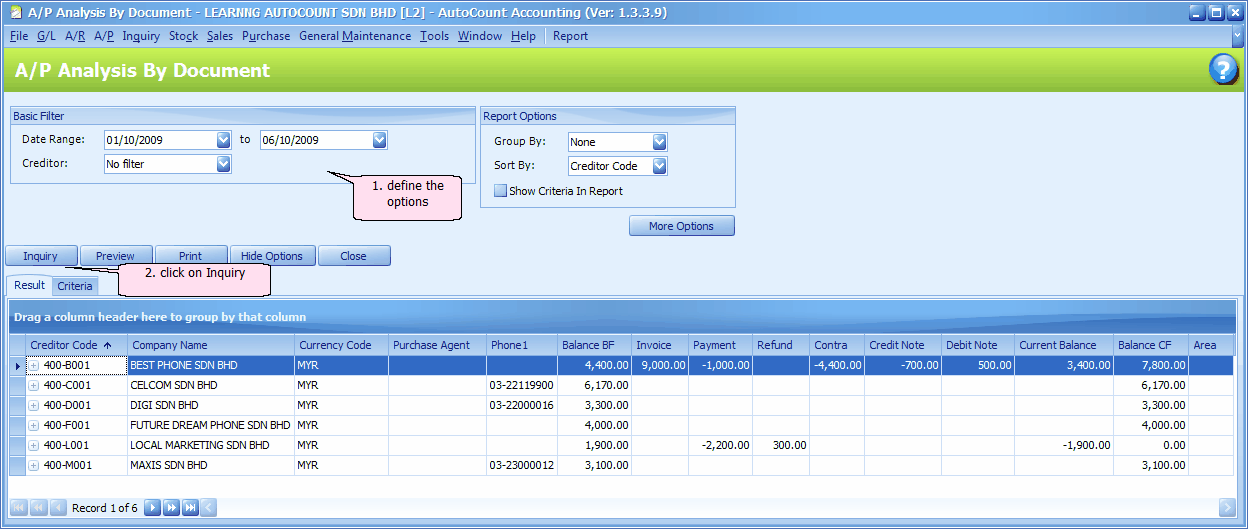Image resolution: width=1248 pixels, height=529 pixels.
Task: Click the More Options button
Action: pos(681,226)
